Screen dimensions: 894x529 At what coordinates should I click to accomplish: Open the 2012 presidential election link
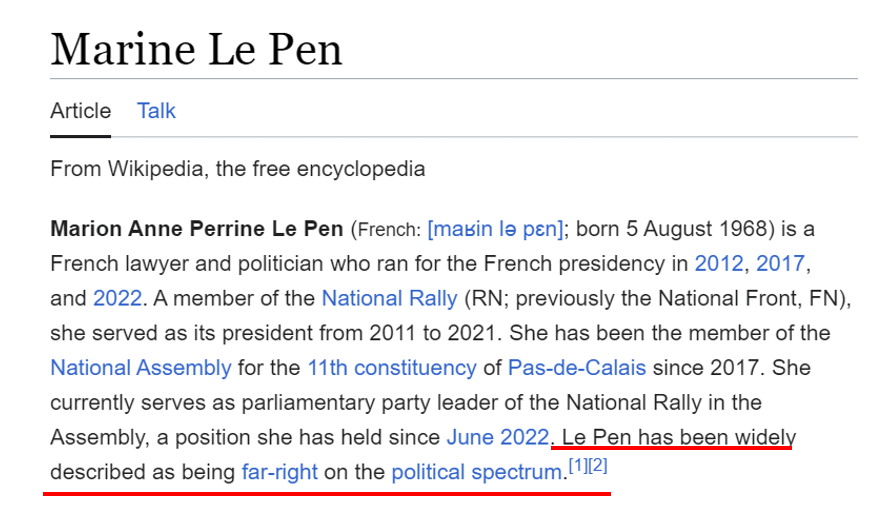click(720, 264)
